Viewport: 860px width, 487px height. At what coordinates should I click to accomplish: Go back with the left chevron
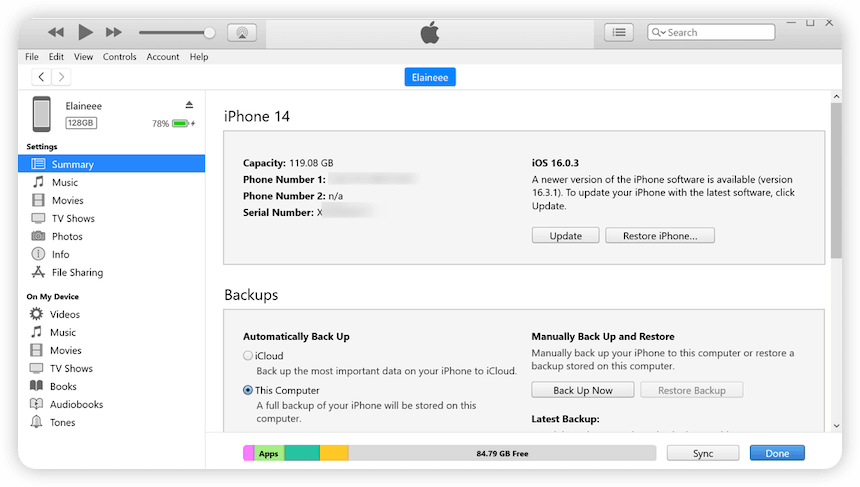coord(41,77)
